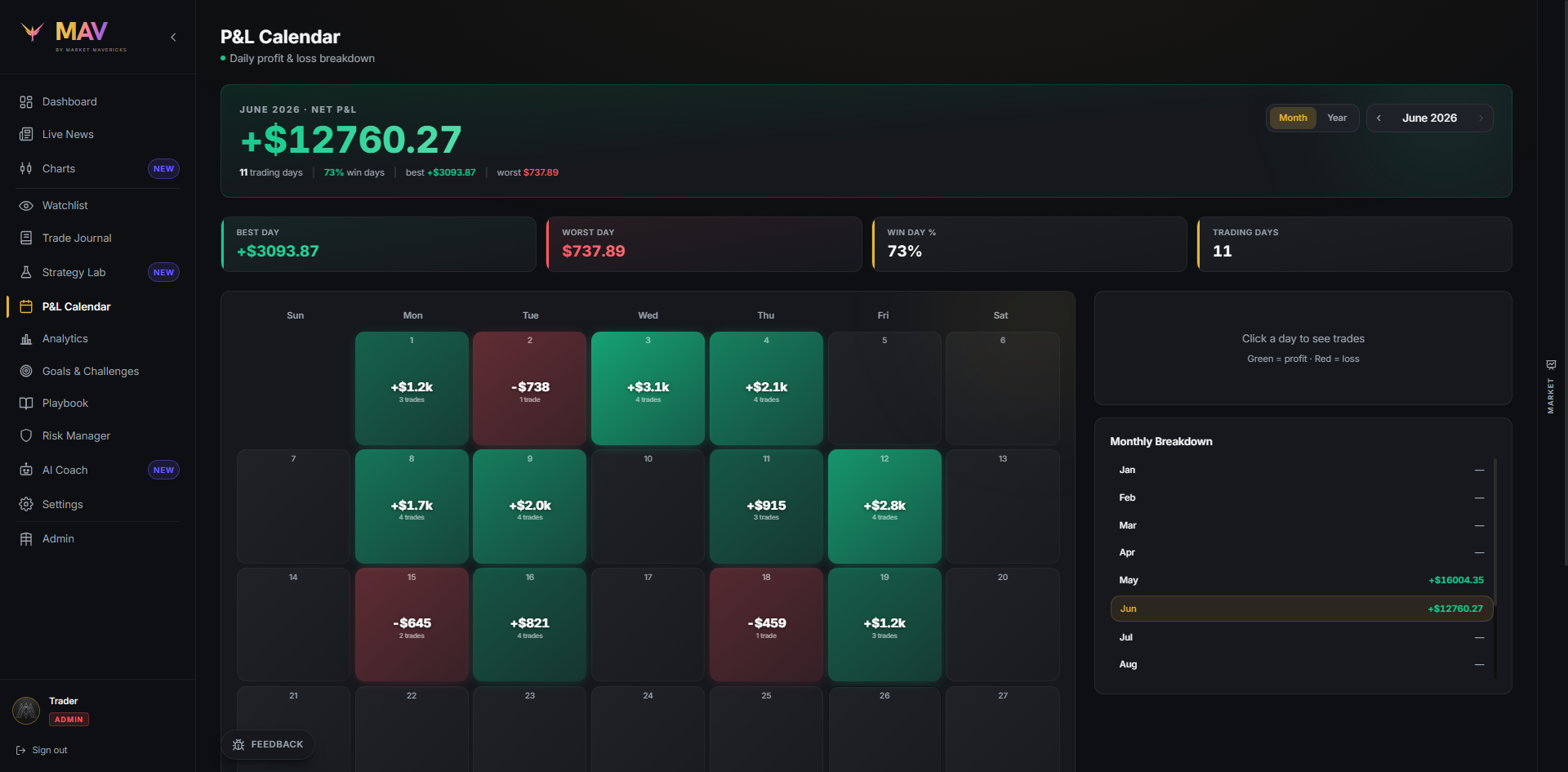The width and height of the screenshot is (1568, 772).
Task: Open the Dashboard menu item
Action: 97,102
